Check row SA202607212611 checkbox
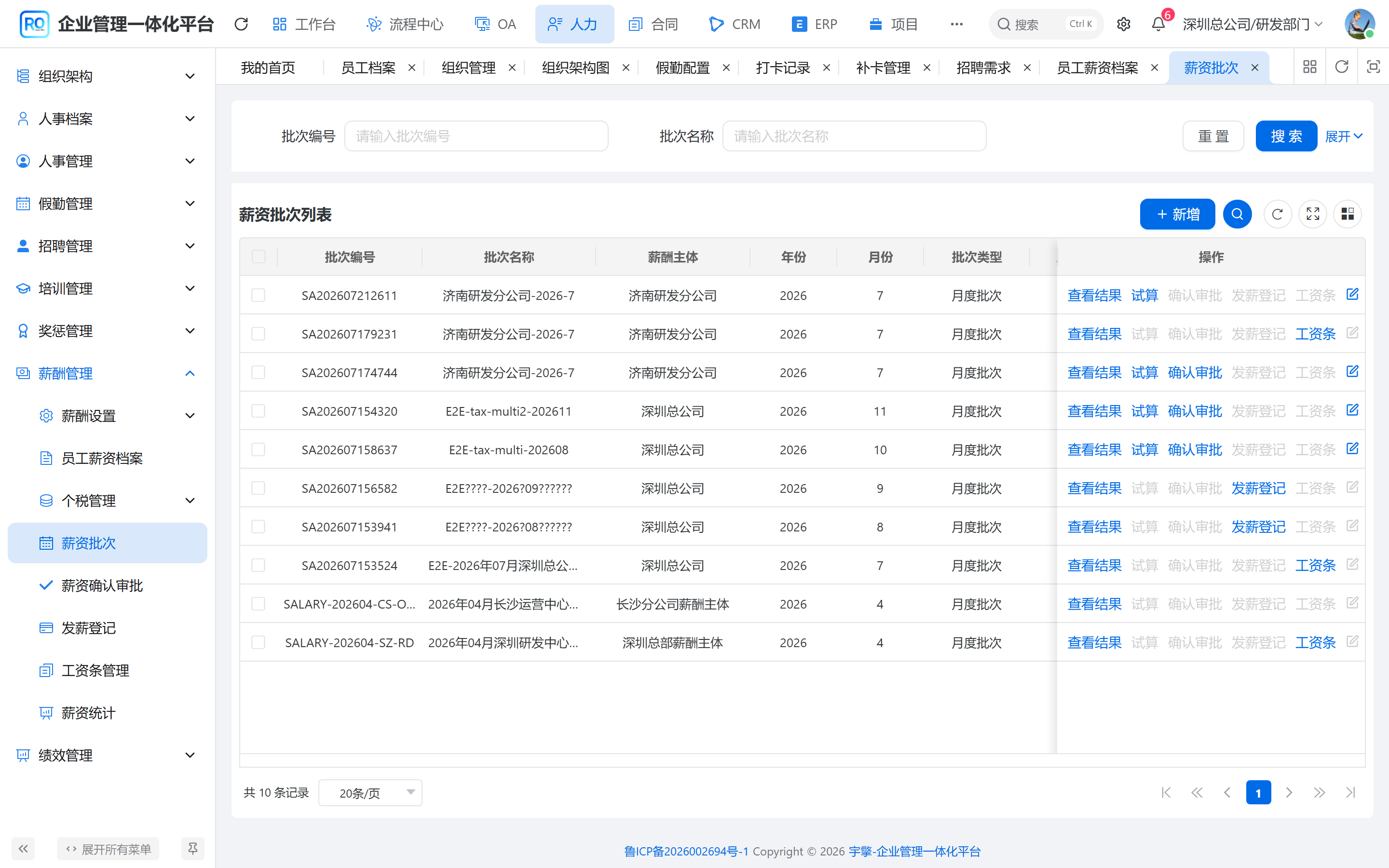This screenshot has height=868, width=1389. pyautogui.click(x=259, y=295)
